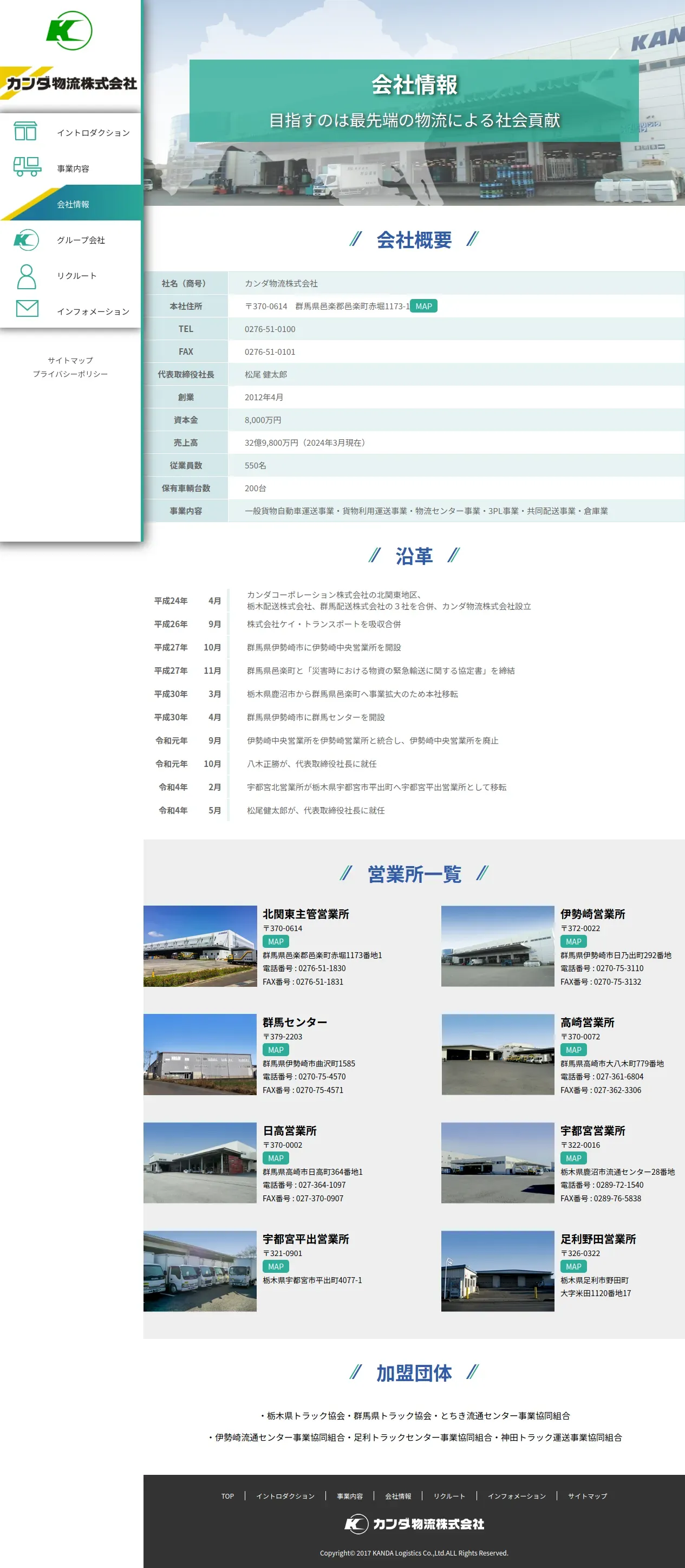The image size is (685, 1568).
Task: Click MAP button for 群馬センター
Action: (276, 1049)
